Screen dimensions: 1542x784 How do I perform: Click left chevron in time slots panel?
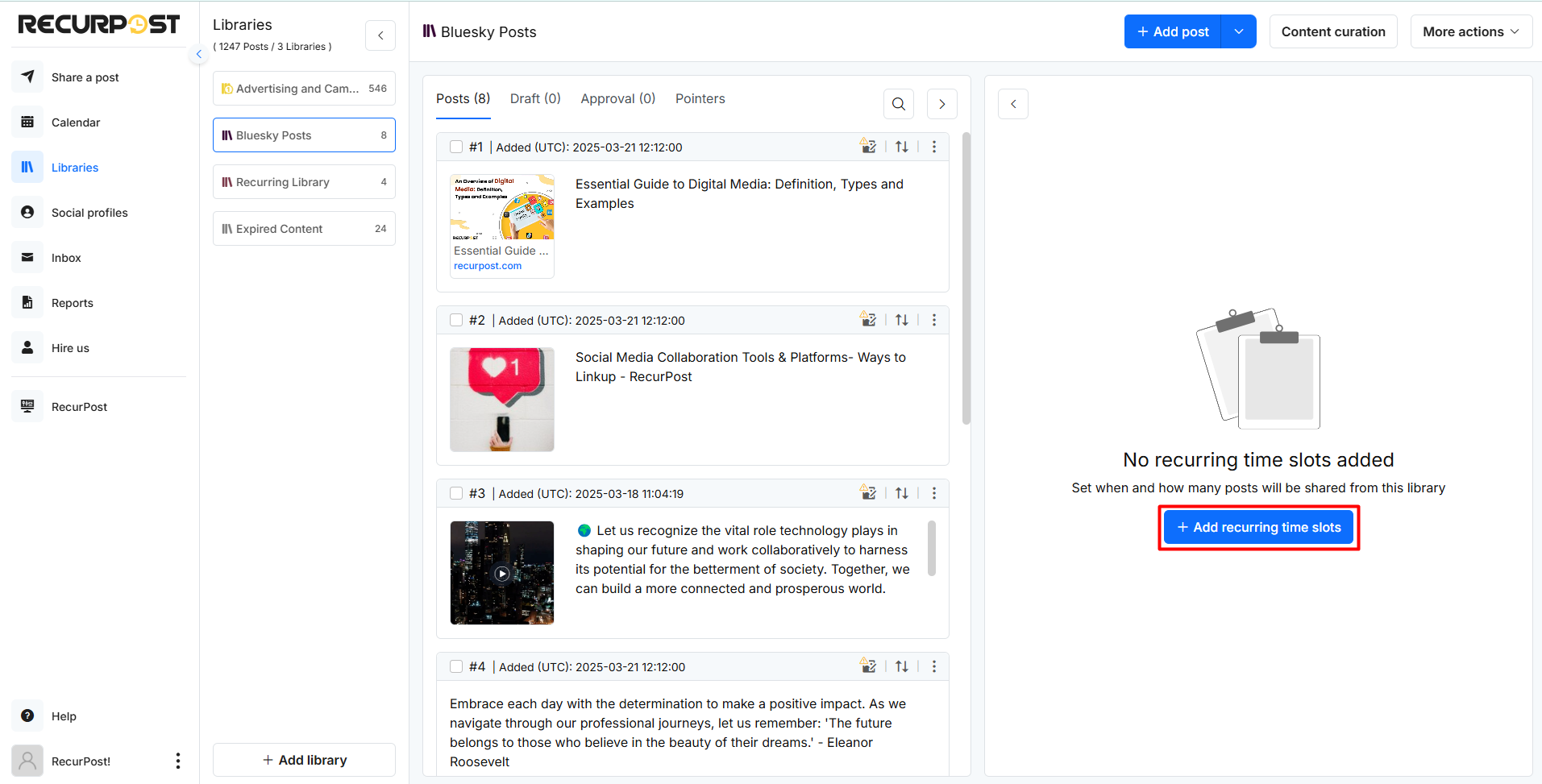tap(1013, 104)
